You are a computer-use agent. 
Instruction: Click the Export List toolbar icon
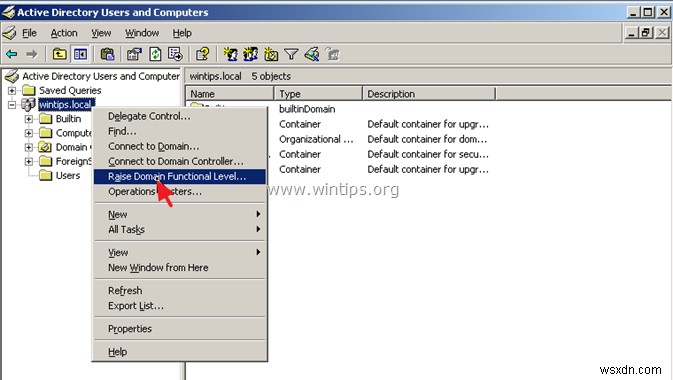pyautogui.click(x=176, y=54)
